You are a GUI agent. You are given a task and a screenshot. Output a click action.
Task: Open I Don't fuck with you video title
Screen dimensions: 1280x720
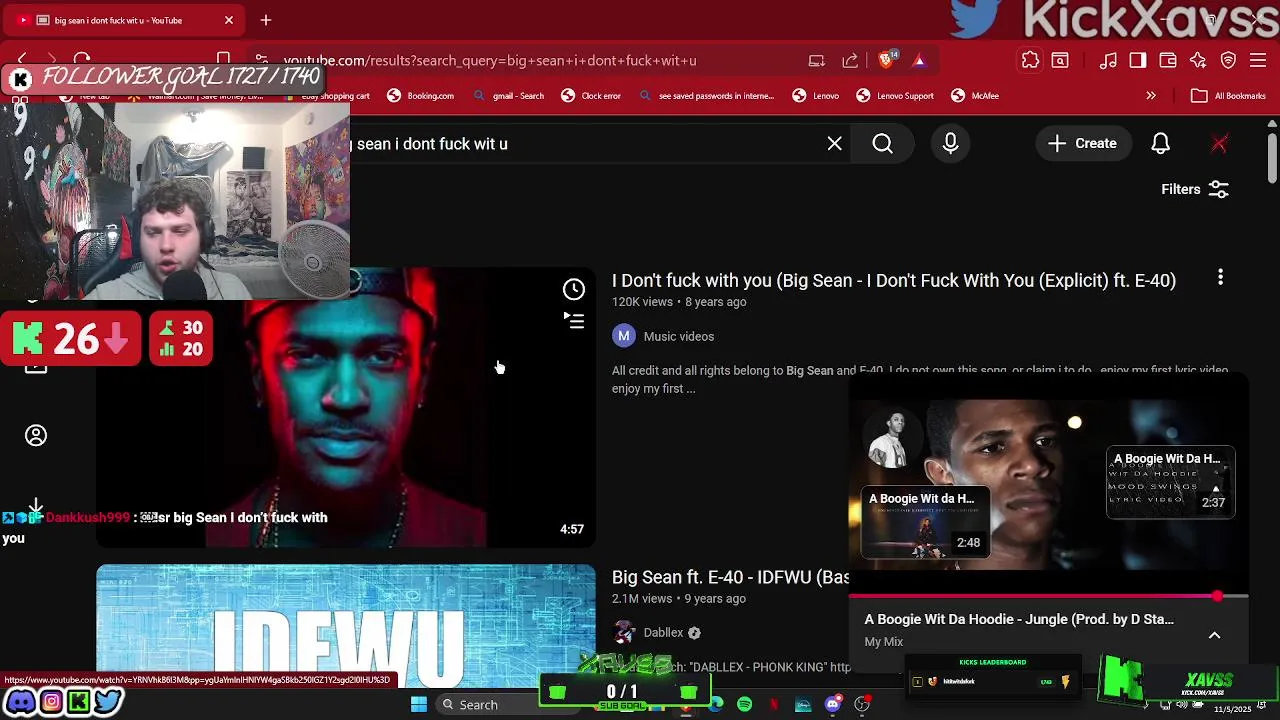[x=894, y=280]
